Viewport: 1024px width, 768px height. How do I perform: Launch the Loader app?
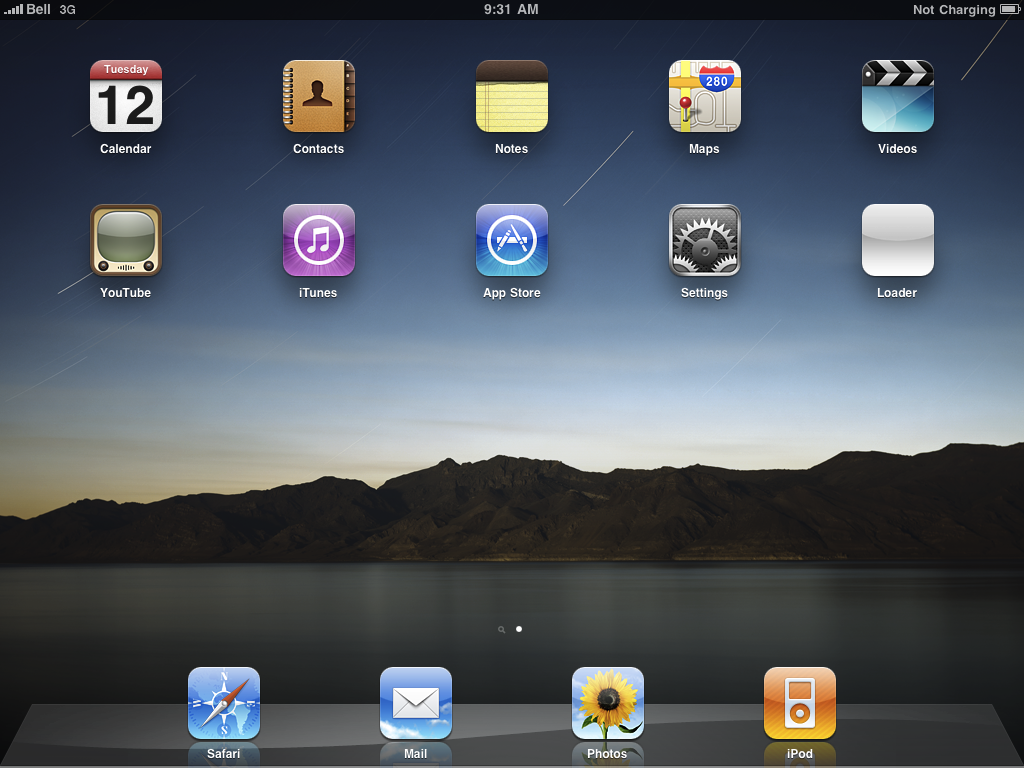[898, 240]
